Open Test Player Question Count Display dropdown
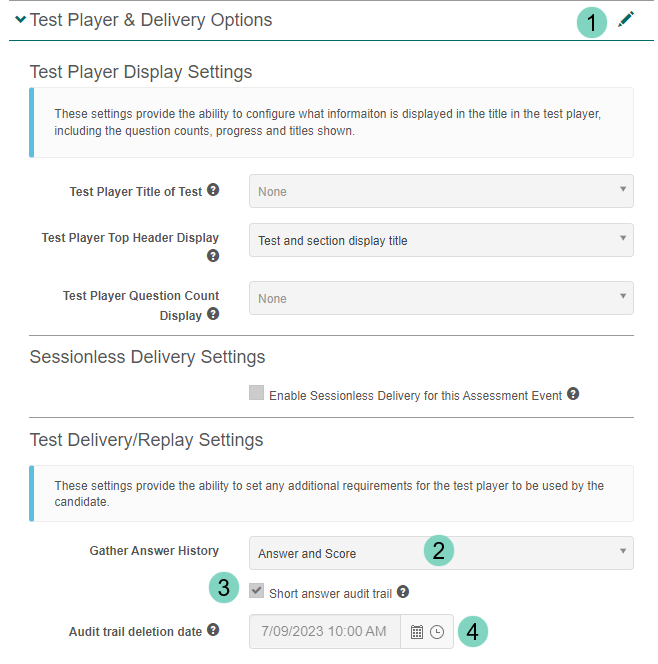This screenshot has height=664, width=658. pos(441,298)
